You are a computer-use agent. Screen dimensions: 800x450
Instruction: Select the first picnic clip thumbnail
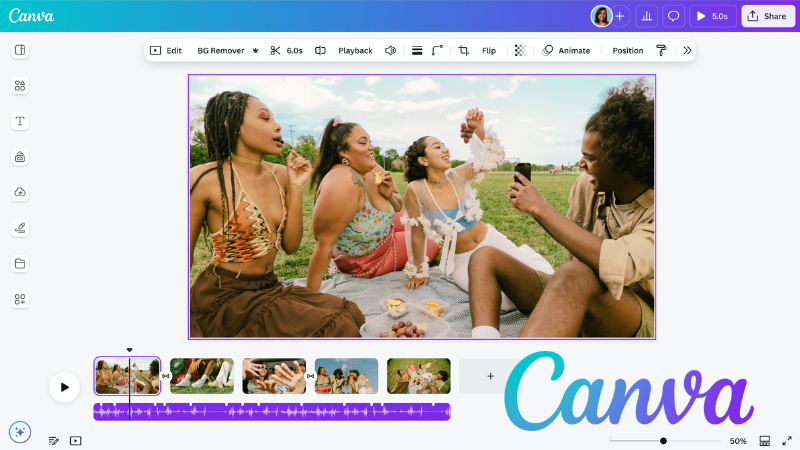(x=127, y=376)
